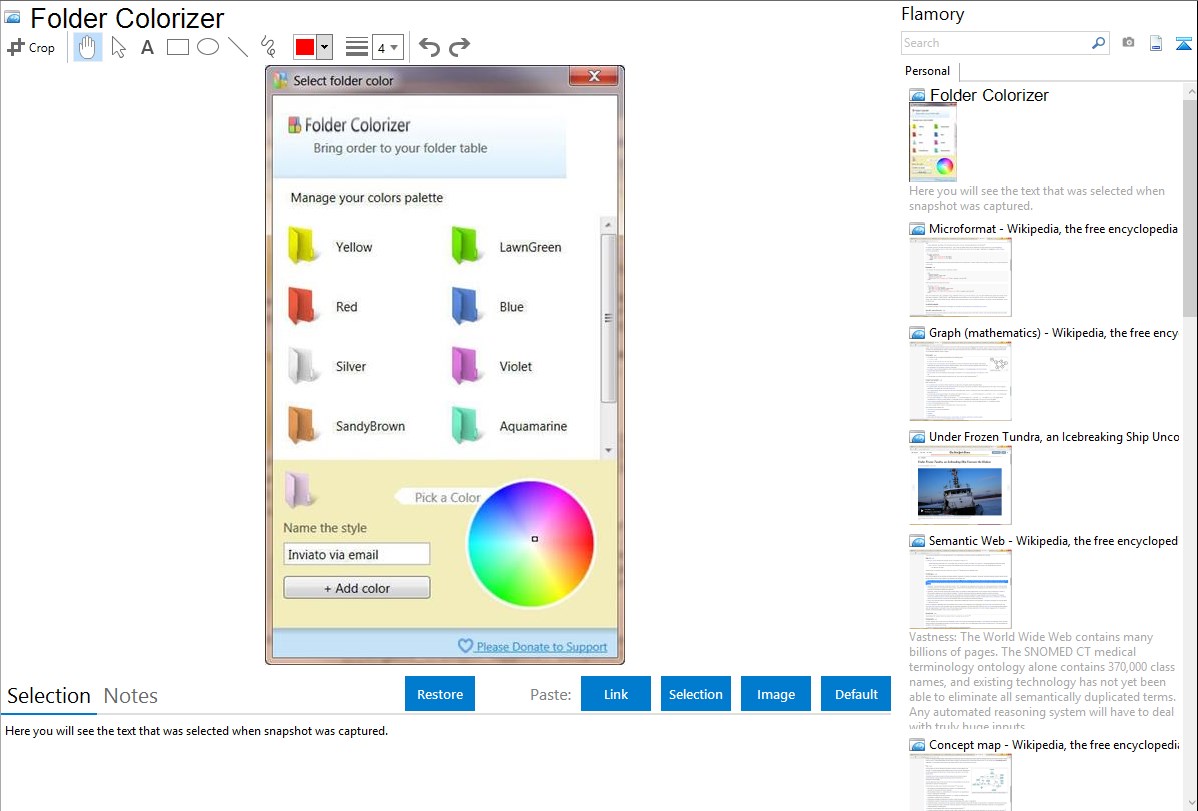Open the Semantic Web snapshot thumbnail
This screenshot has width=1198, height=811.
[x=960, y=589]
